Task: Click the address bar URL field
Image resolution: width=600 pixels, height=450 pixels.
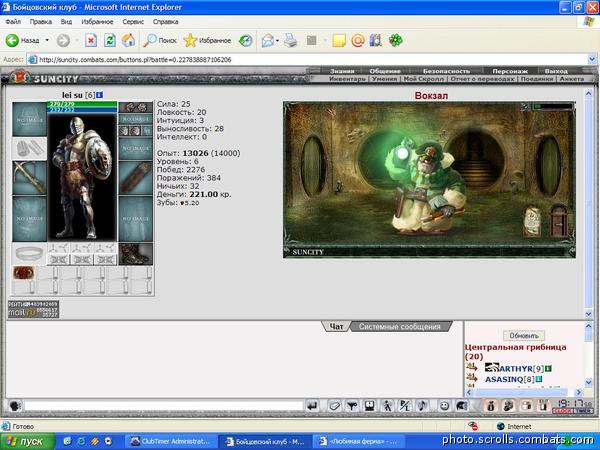Action: [306, 60]
